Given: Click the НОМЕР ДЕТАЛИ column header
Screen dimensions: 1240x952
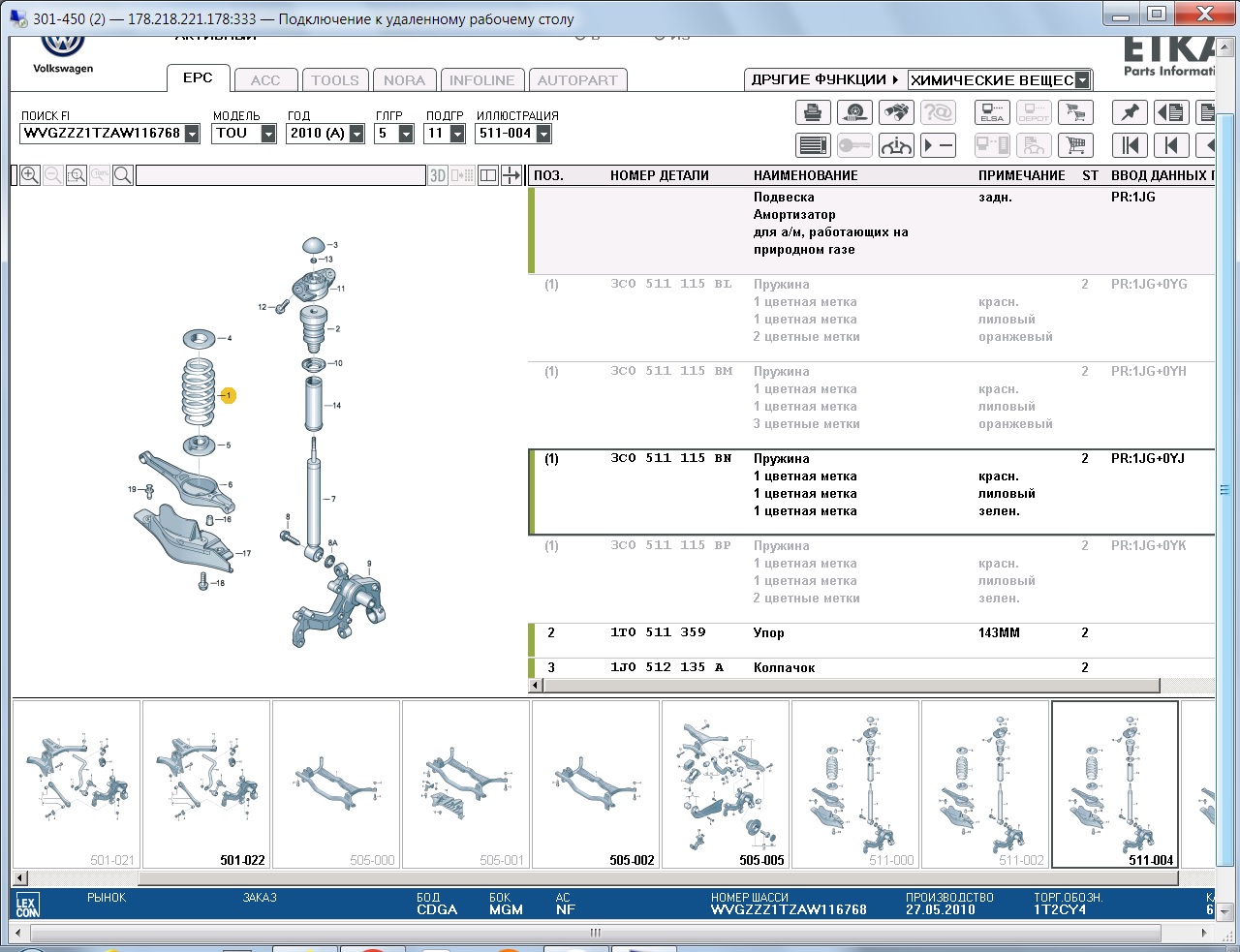Looking at the screenshot, I should (x=660, y=175).
